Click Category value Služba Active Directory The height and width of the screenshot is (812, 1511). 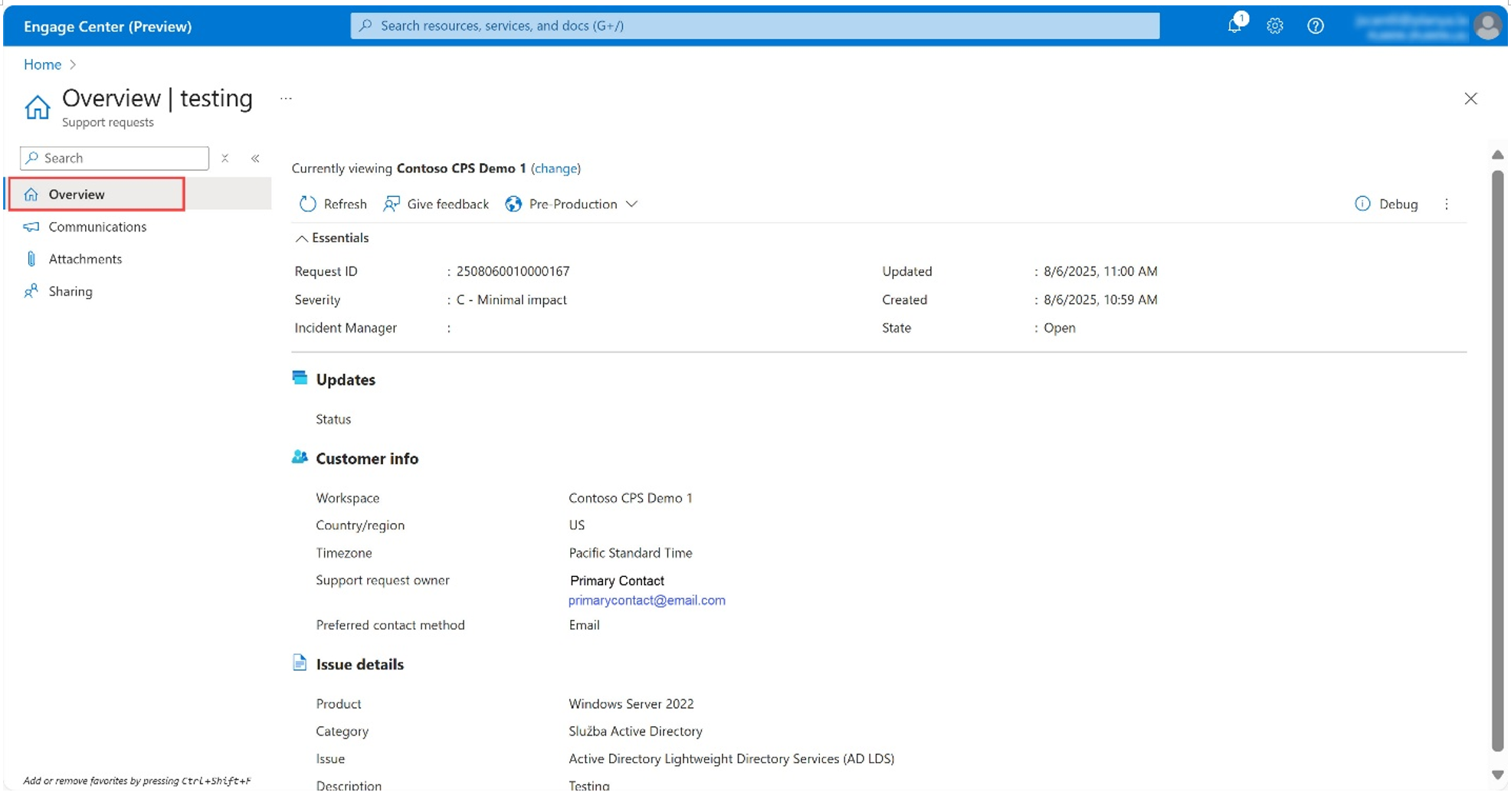click(x=635, y=732)
